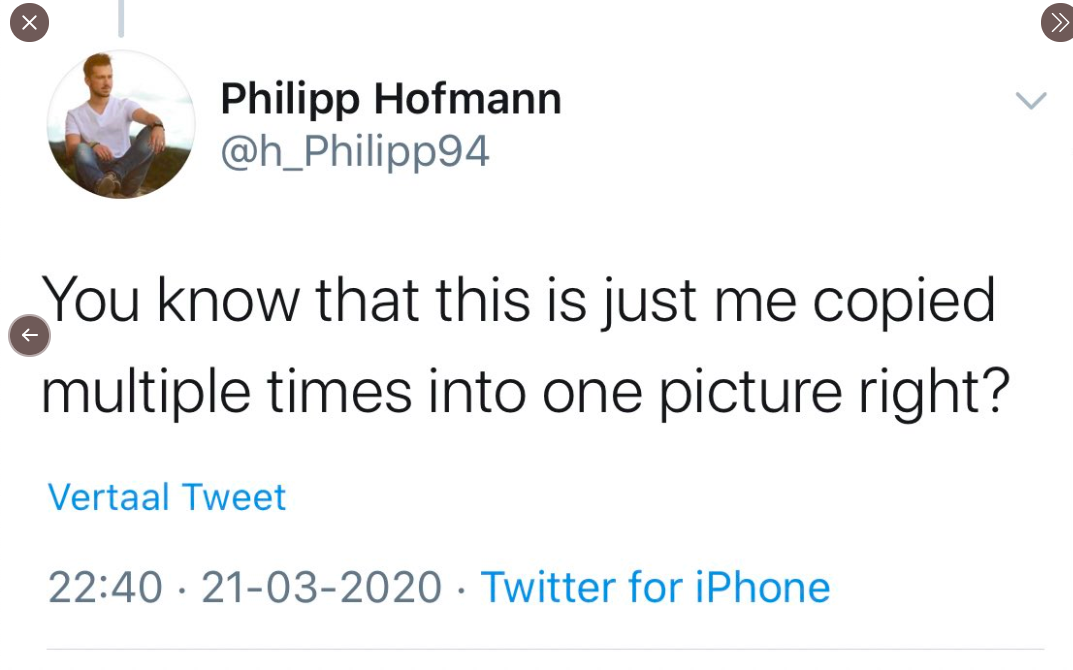Open the Twitter for iPhone source link
This screenshot has width=1073, height=670.
pyautogui.click(x=655, y=587)
